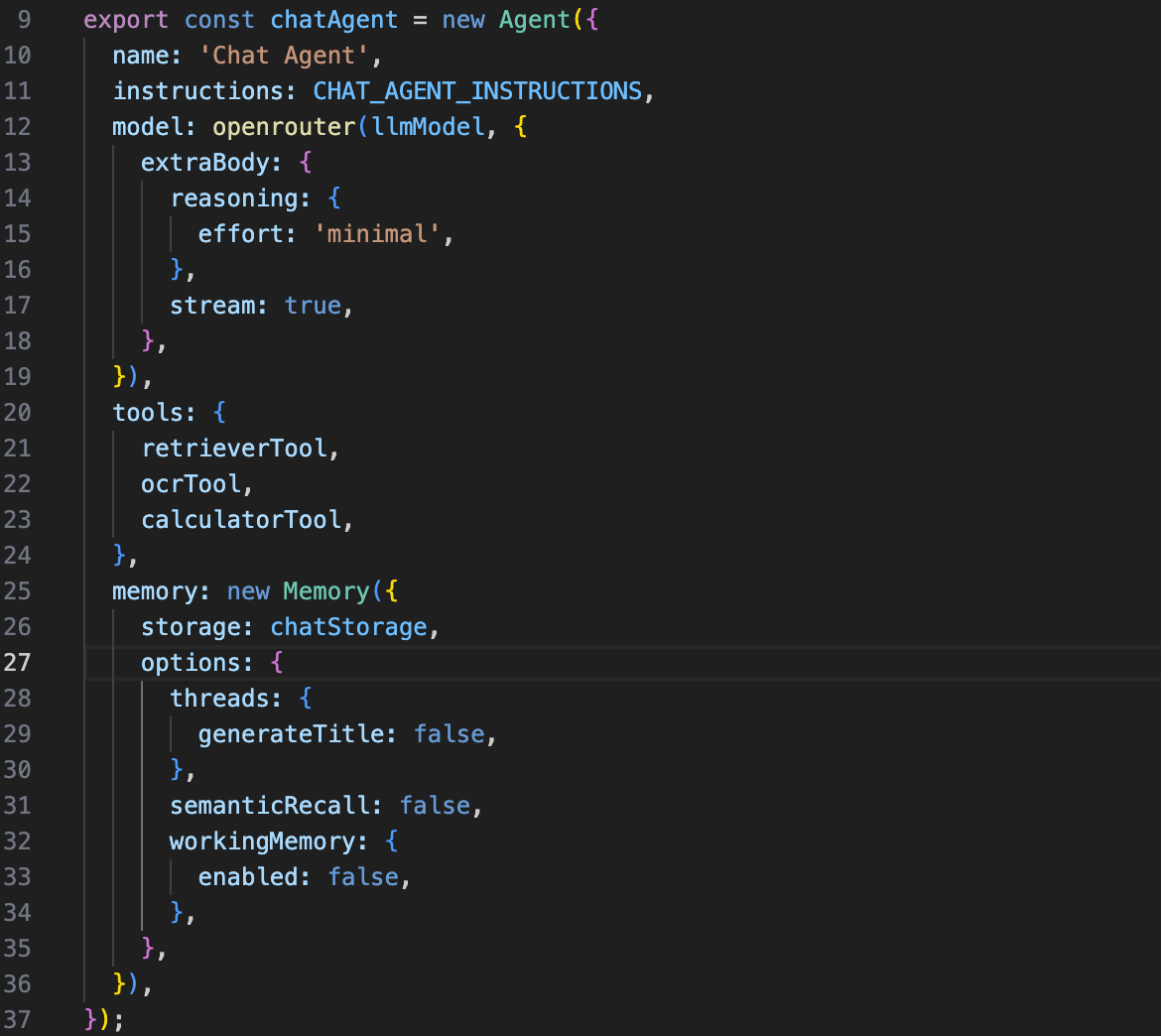The height and width of the screenshot is (1036, 1161).
Task: Click the false value after semanticRecall
Action: click(x=436, y=806)
